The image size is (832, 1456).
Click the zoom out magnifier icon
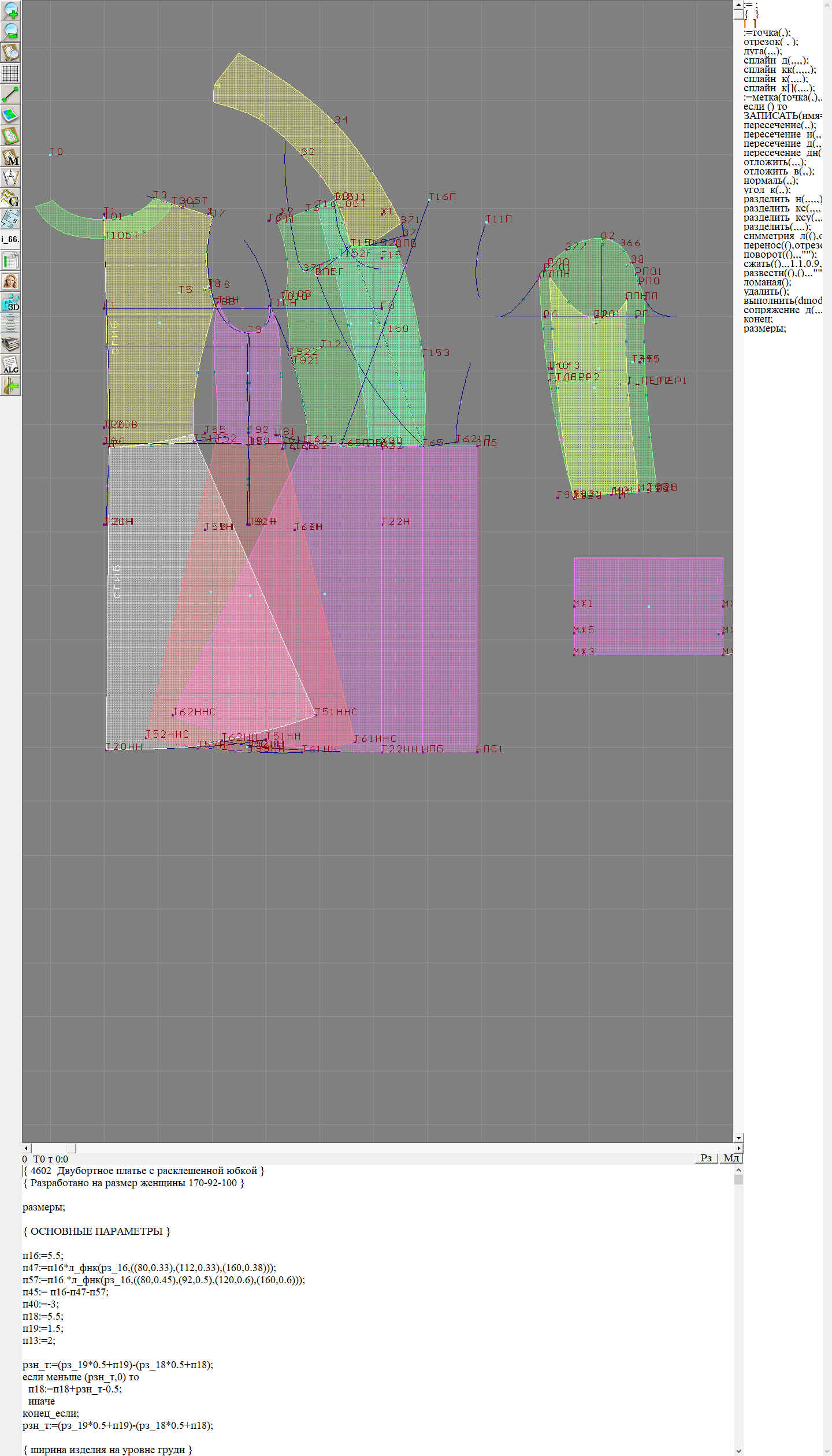coord(10,31)
